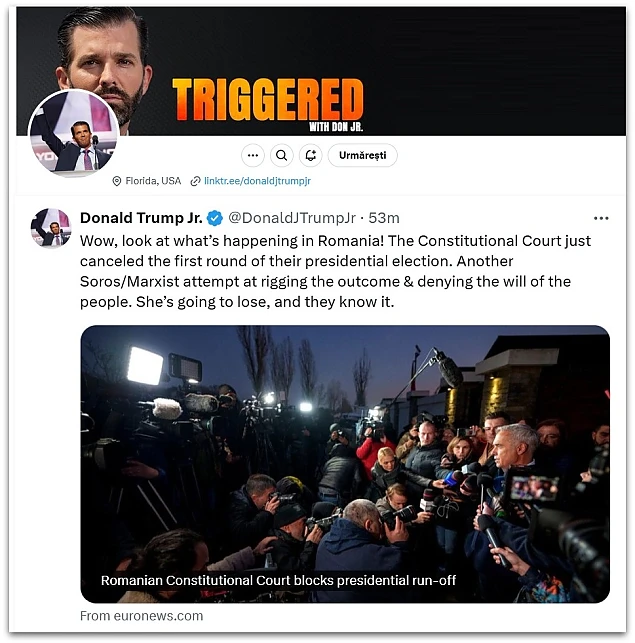
Task: Open the tweet via the 53m timestamp
Action: 384,218
